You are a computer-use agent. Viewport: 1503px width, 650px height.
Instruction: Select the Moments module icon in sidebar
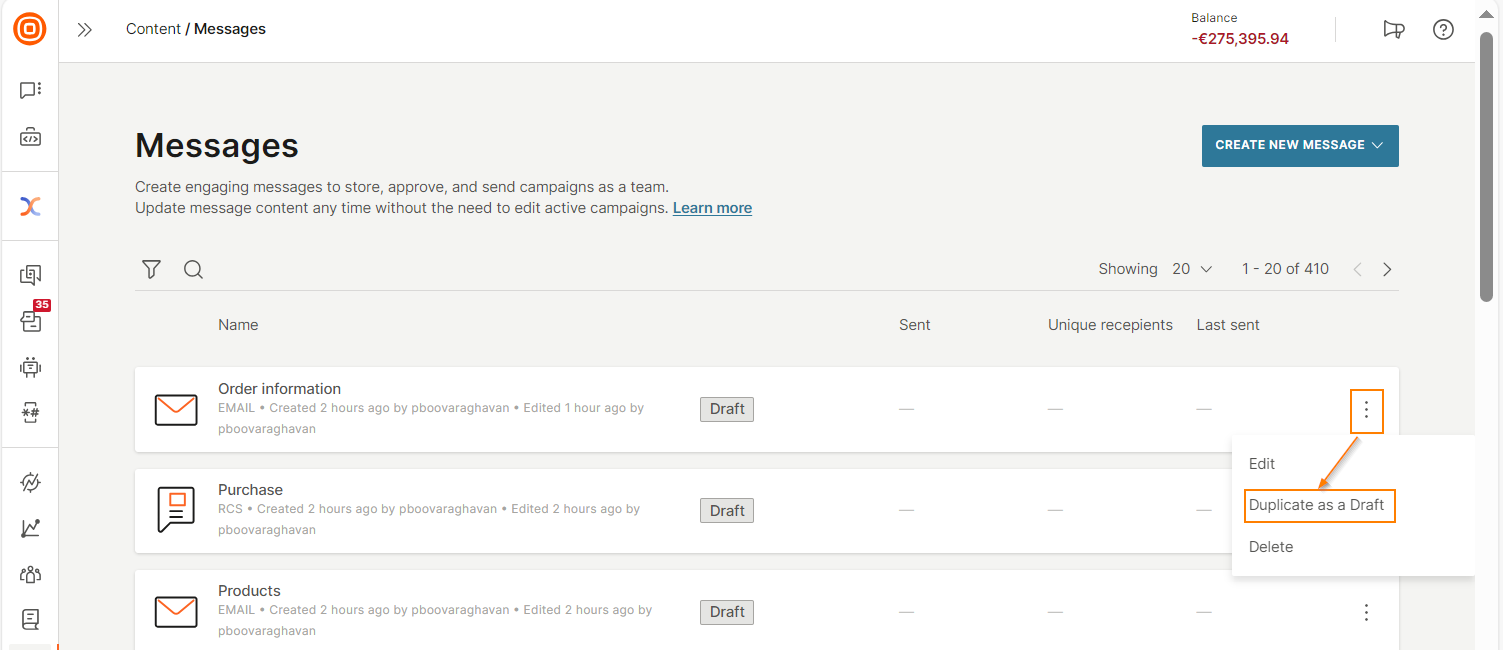pos(30,206)
